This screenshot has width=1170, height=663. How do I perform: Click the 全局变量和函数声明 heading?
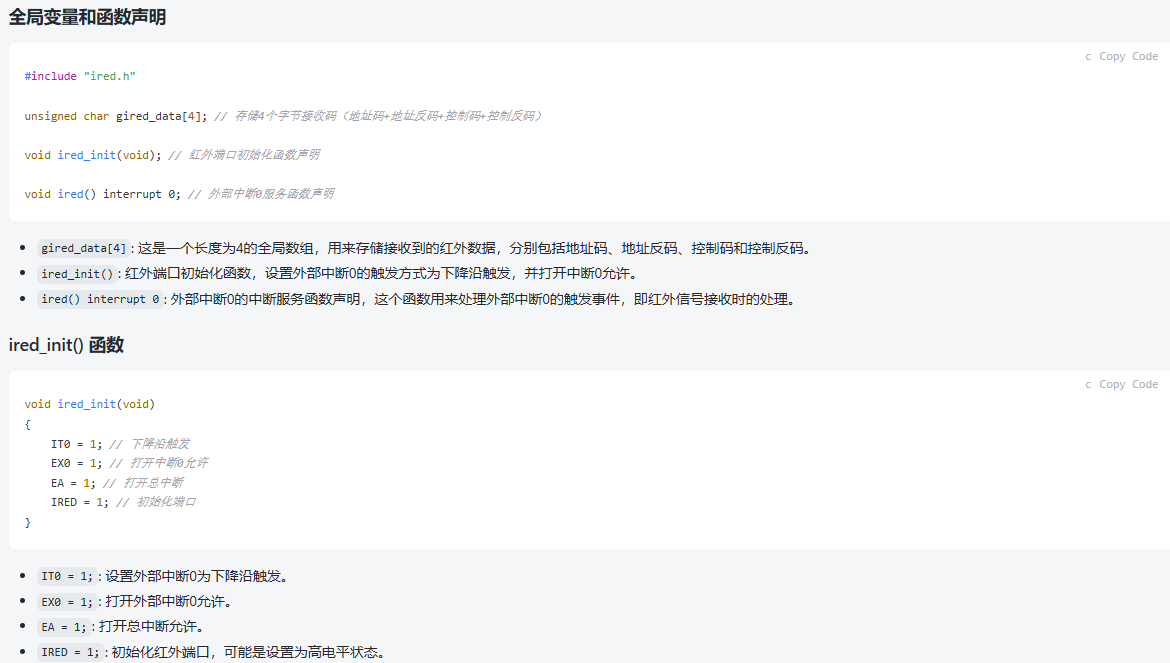(x=87, y=17)
